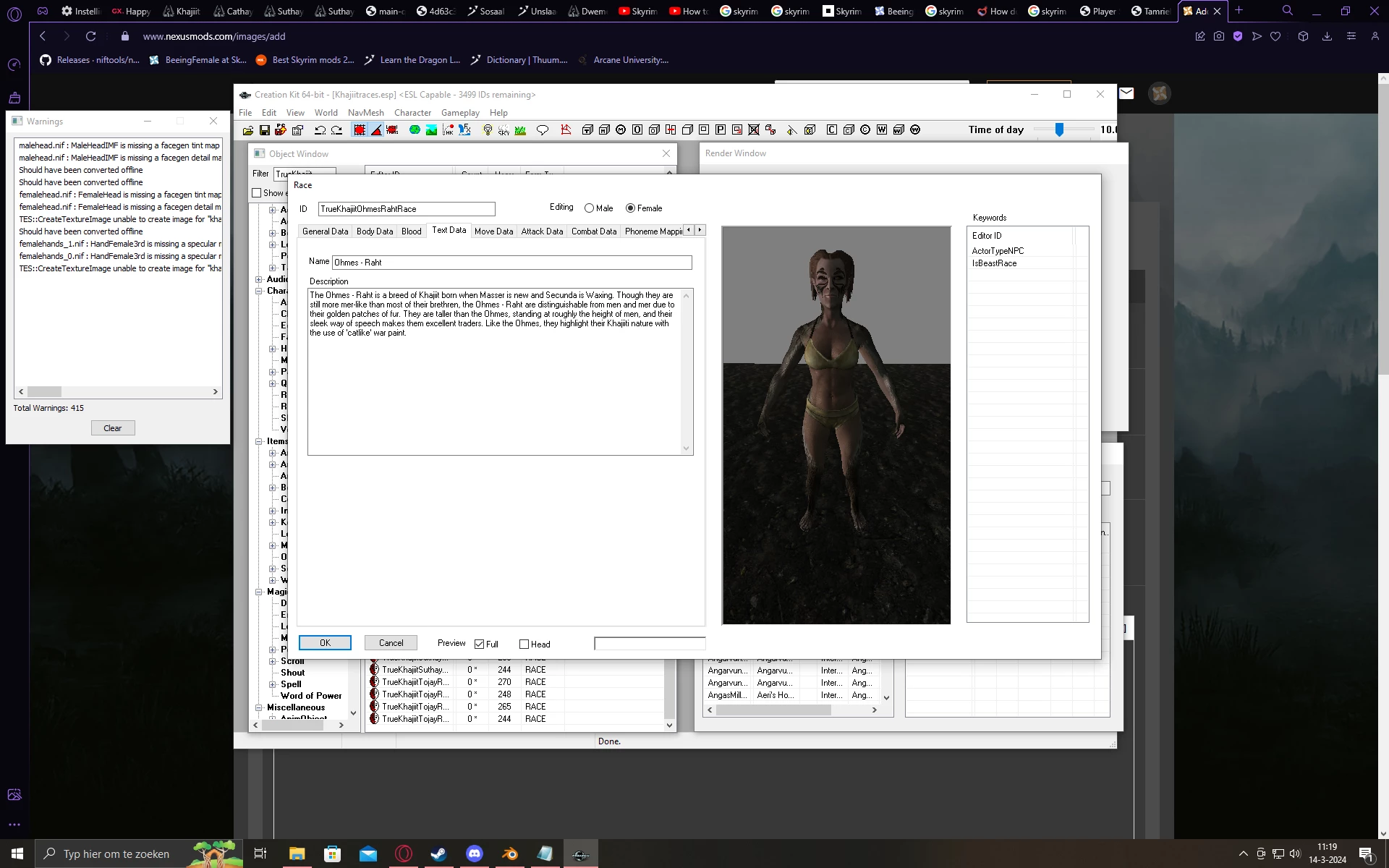Click the boxed plain C toolbar icon
The height and width of the screenshot is (868, 1389).
(x=832, y=130)
